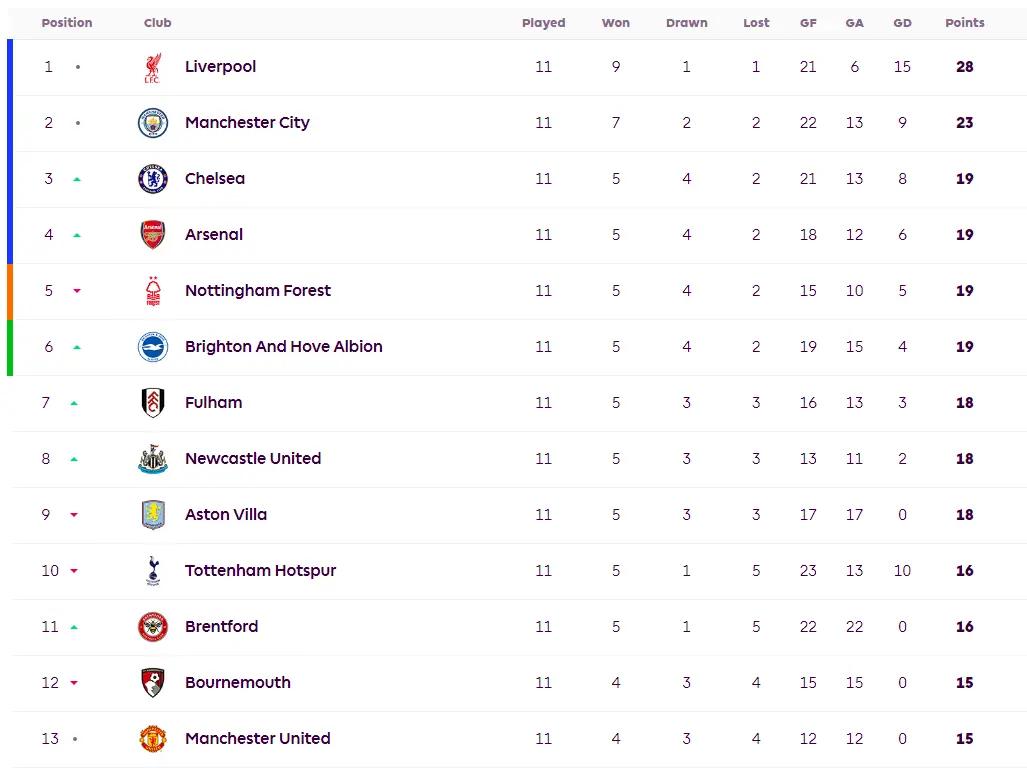Click the up arrow beside Chelsea position
Image resolution: width=1027 pixels, height=771 pixels.
point(77,179)
